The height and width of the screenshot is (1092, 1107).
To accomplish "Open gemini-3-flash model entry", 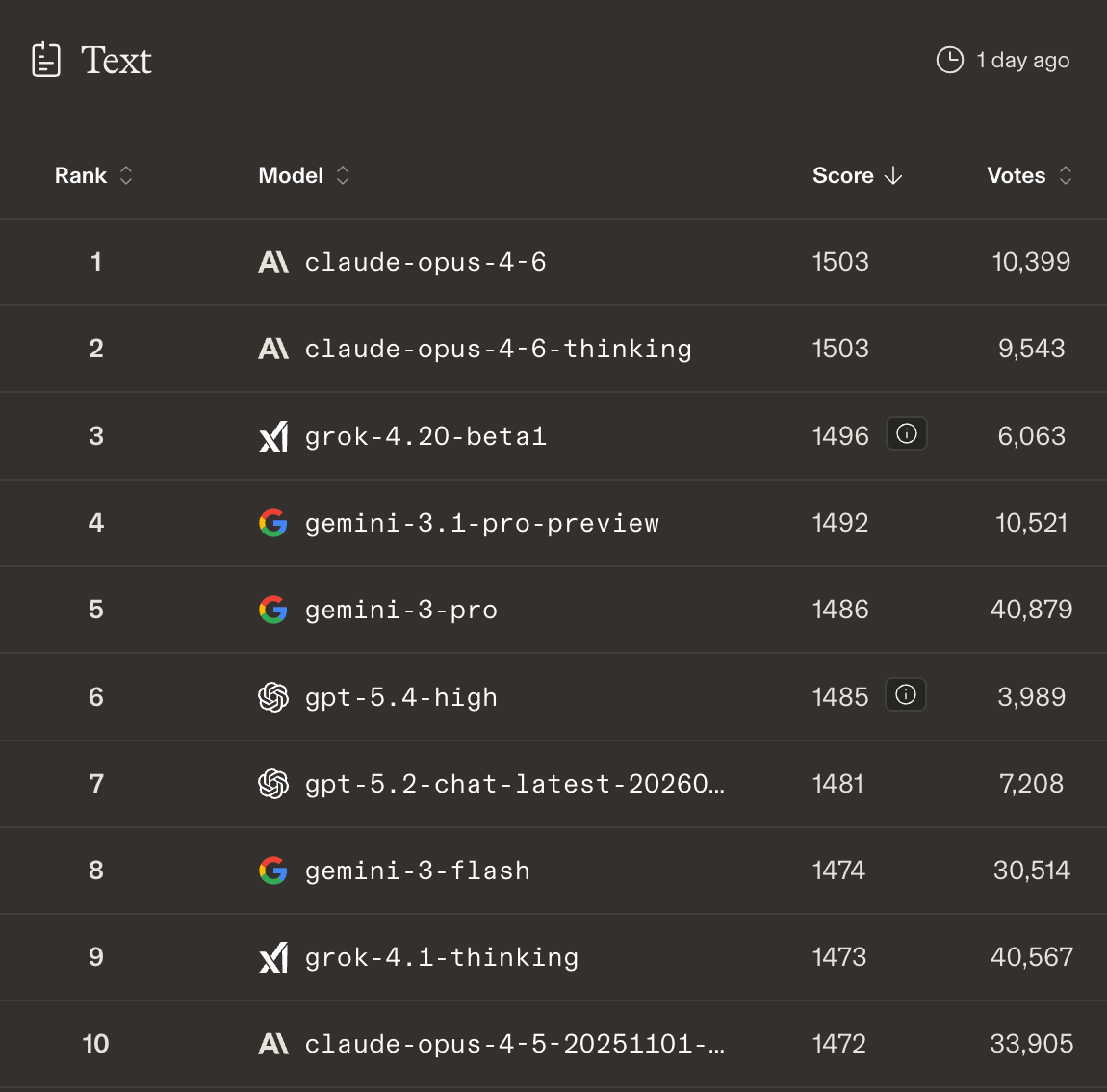I will (x=417, y=871).
